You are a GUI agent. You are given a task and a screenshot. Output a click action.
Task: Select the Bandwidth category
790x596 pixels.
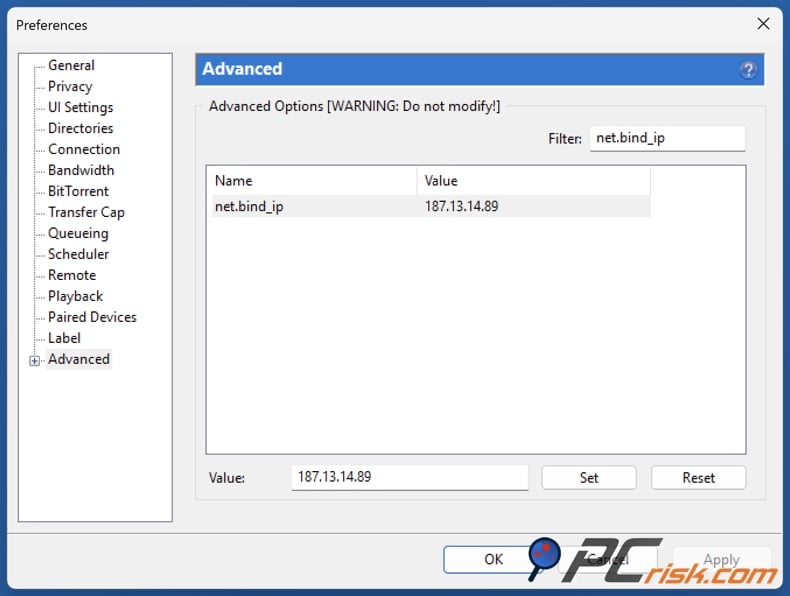[81, 170]
